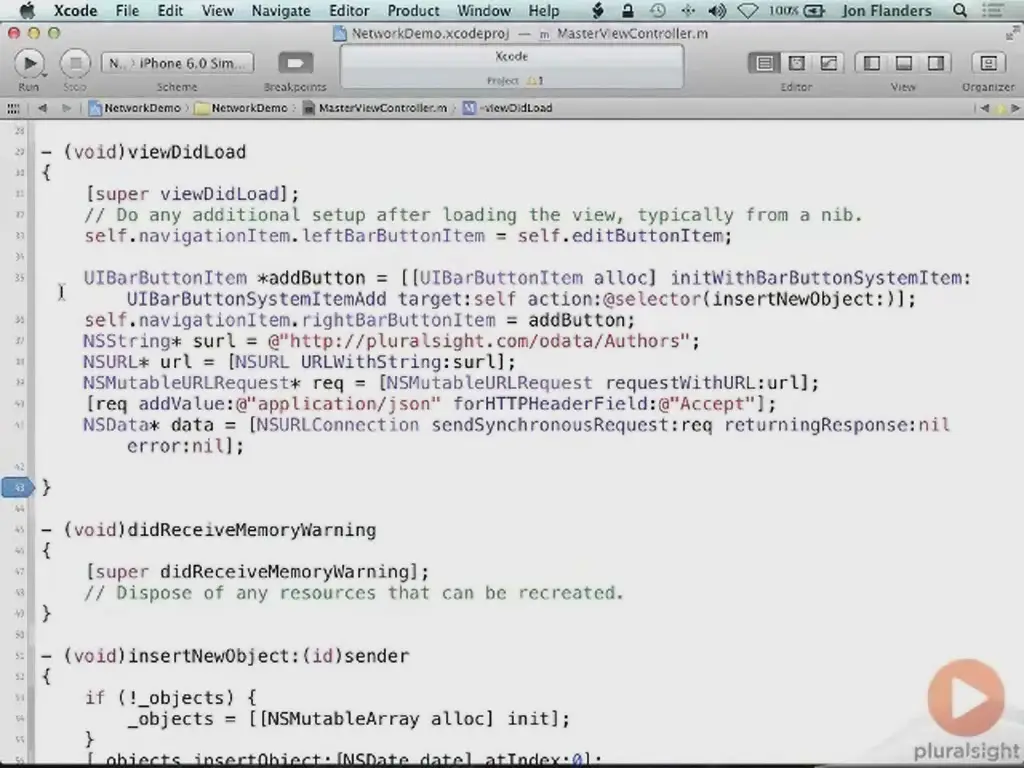Open NetworkDemo folder in jump bar
The image size is (1024, 768).
(242, 108)
